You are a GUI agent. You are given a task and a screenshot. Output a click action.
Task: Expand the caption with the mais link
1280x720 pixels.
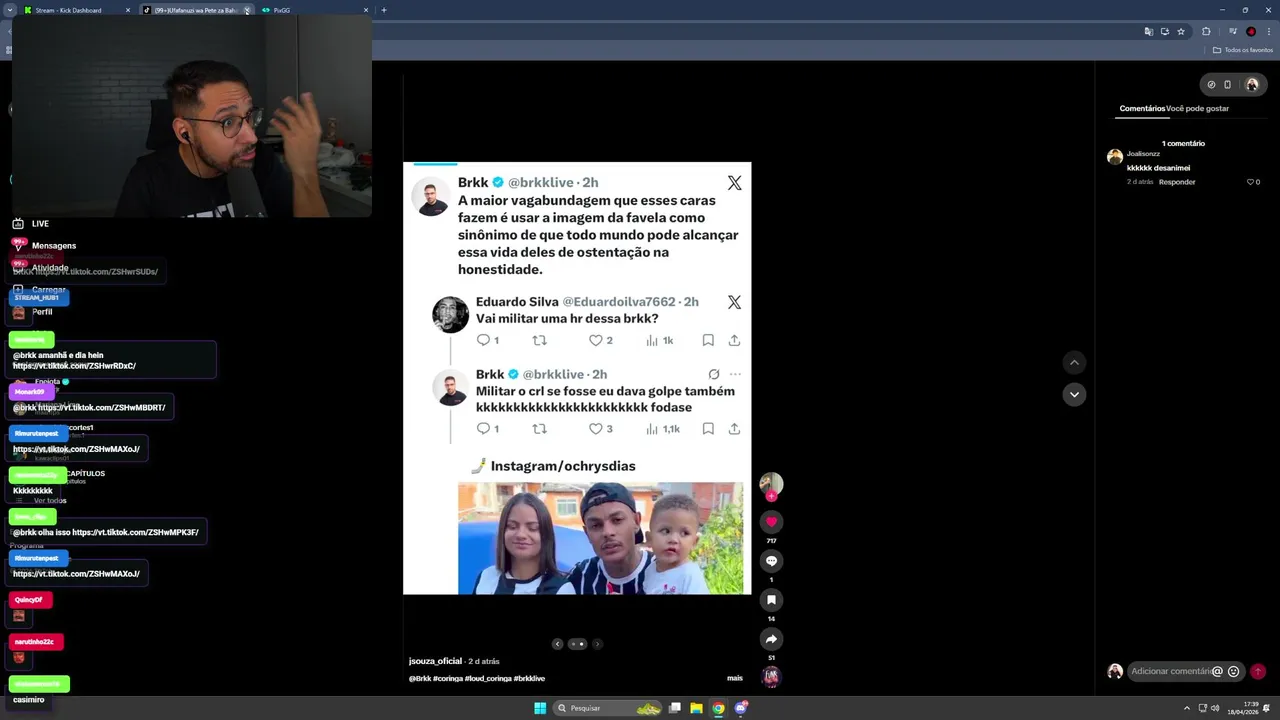(735, 678)
